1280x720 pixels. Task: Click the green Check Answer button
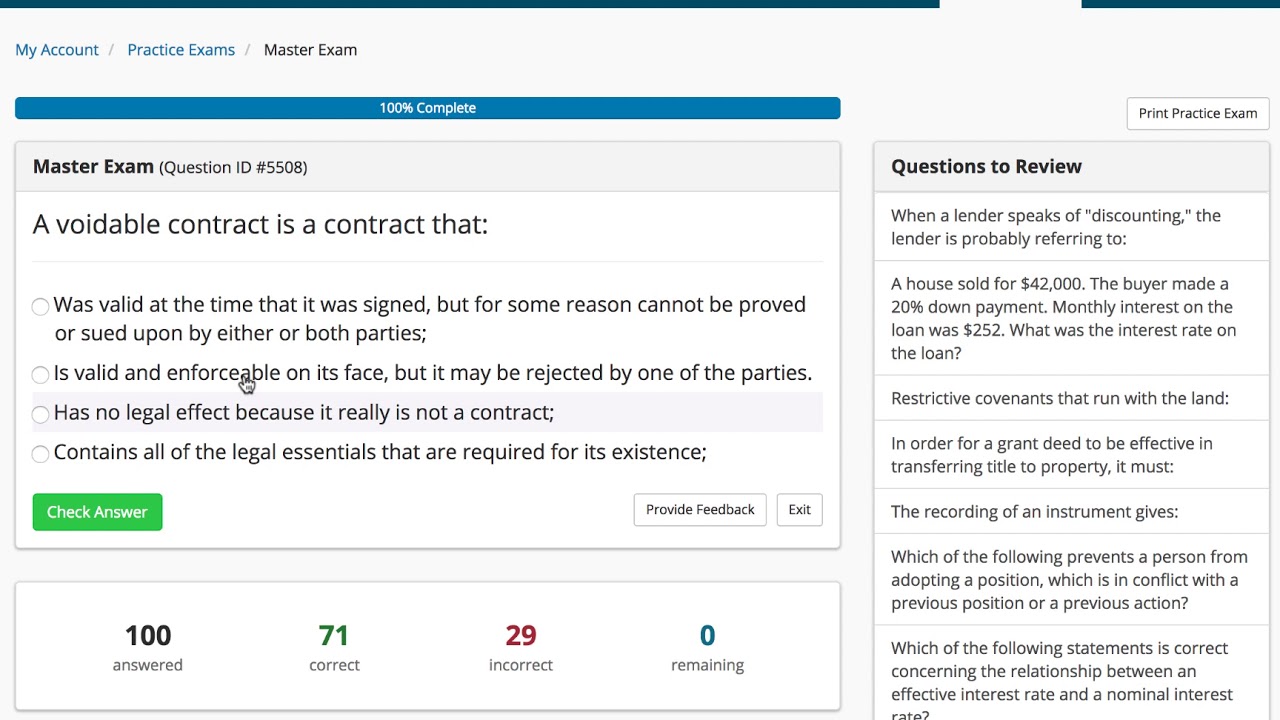[97, 512]
